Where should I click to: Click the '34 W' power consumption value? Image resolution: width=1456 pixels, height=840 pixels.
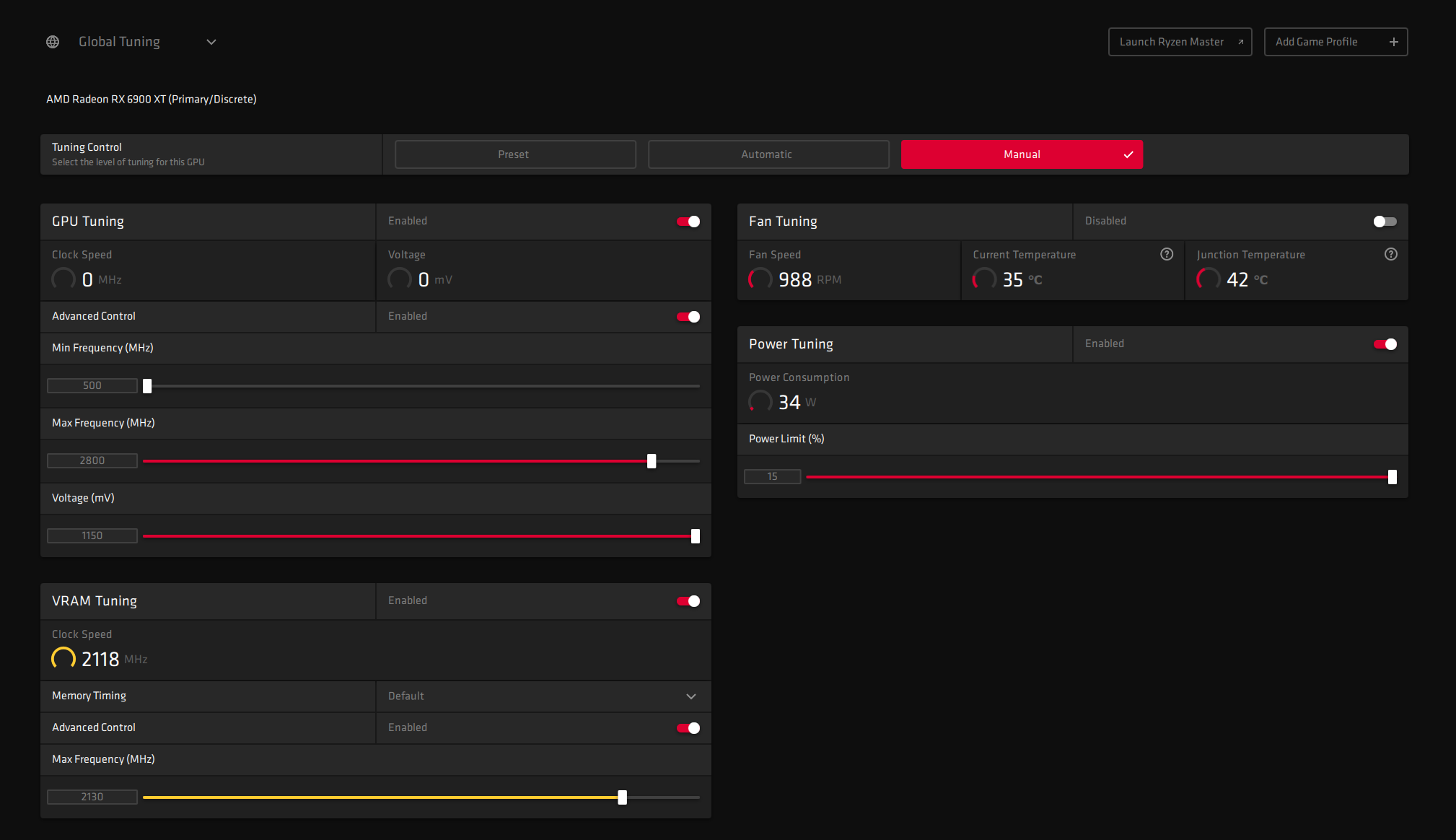tap(797, 402)
